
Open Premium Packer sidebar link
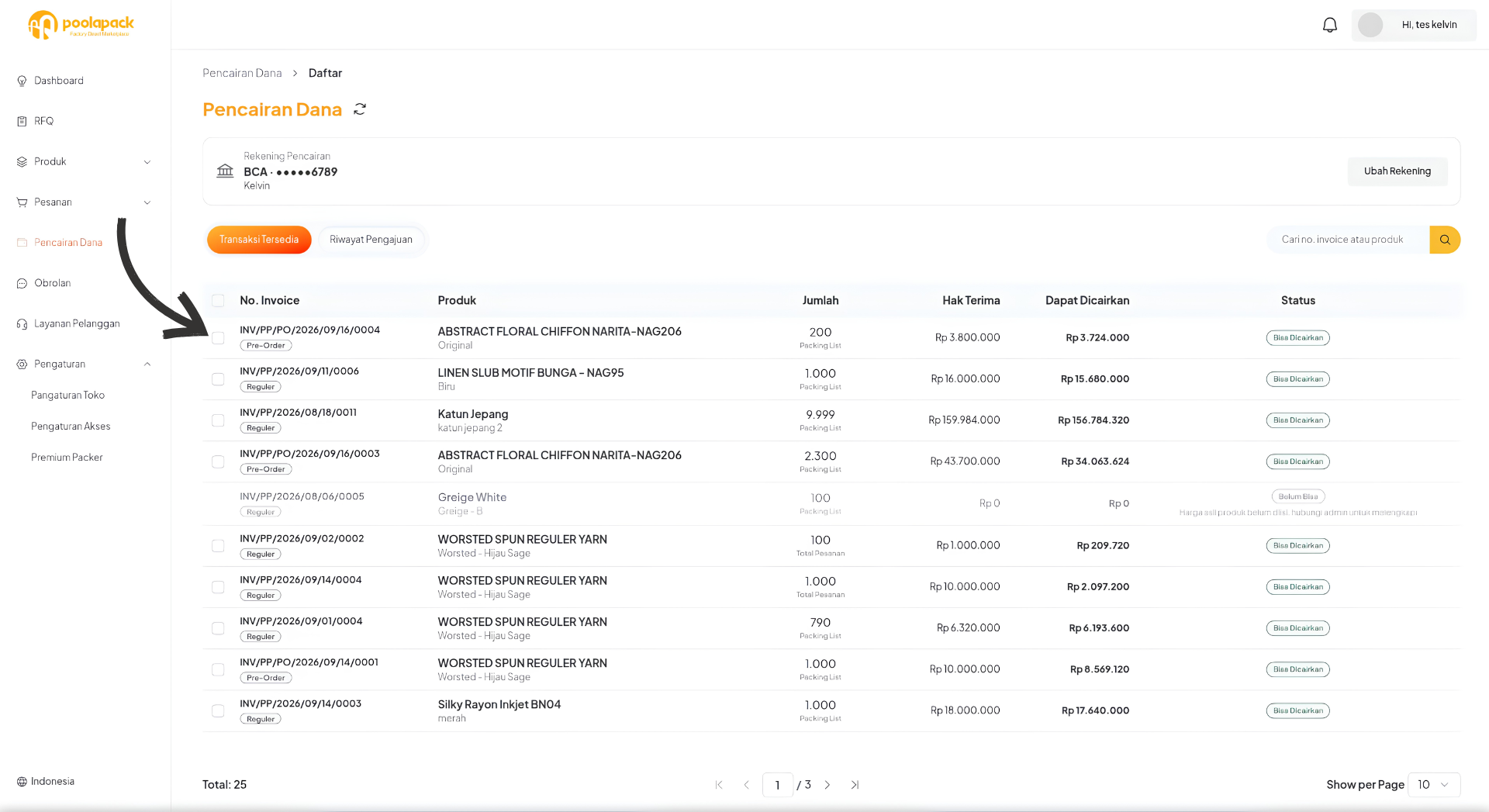(x=67, y=458)
